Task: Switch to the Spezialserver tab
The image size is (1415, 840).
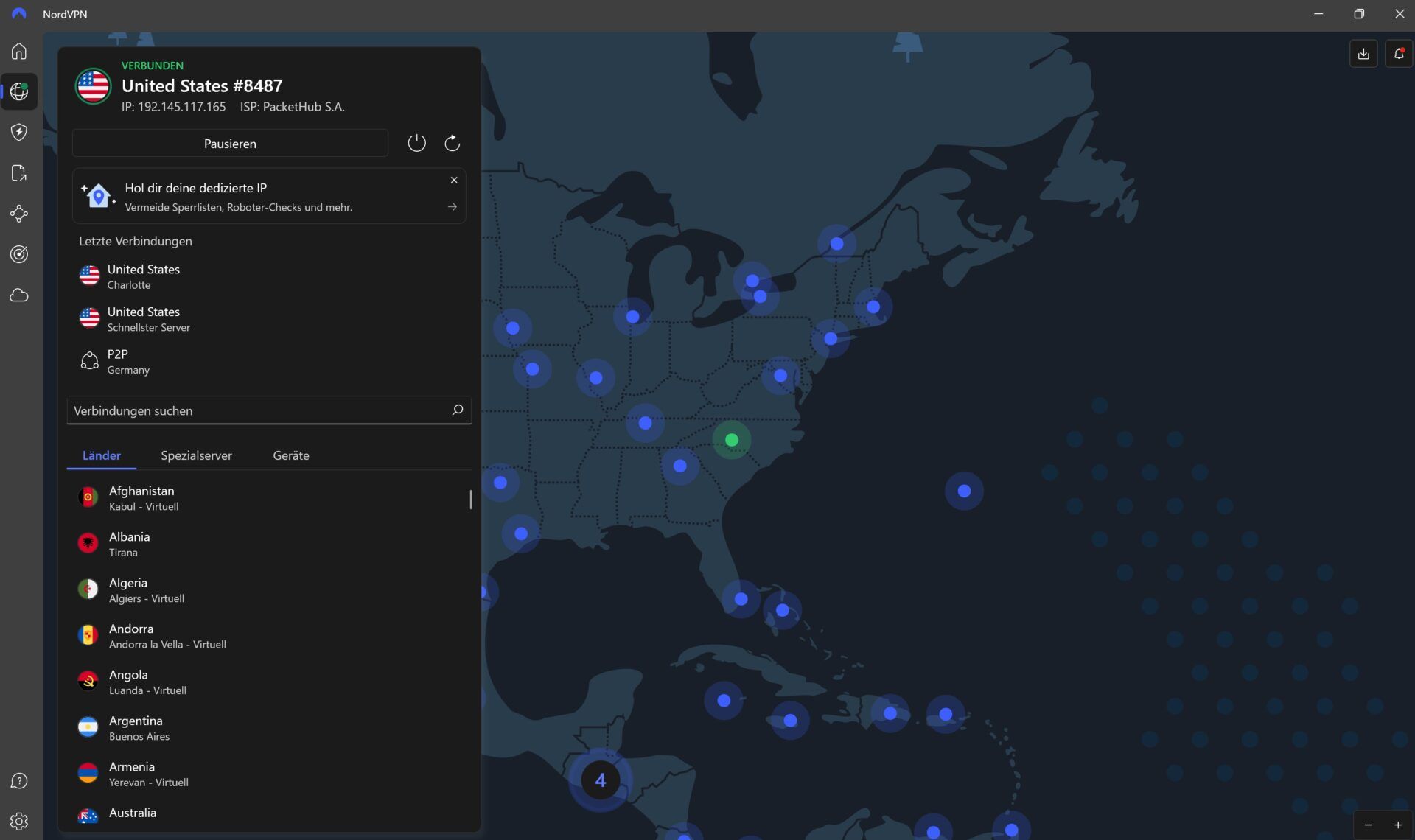Action: point(196,455)
